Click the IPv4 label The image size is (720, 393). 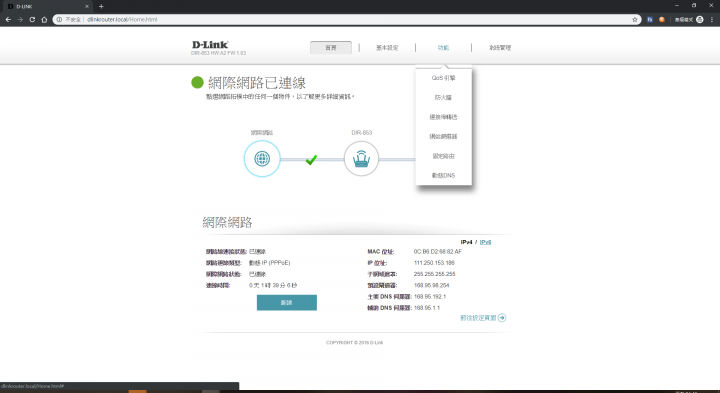(467, 242)
